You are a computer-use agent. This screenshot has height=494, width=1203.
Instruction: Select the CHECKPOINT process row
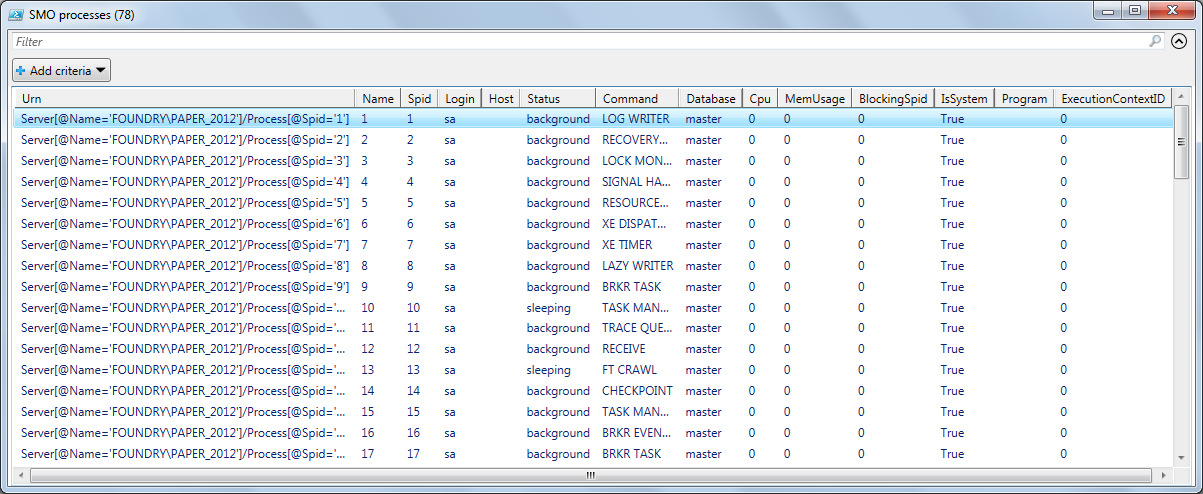637,391
